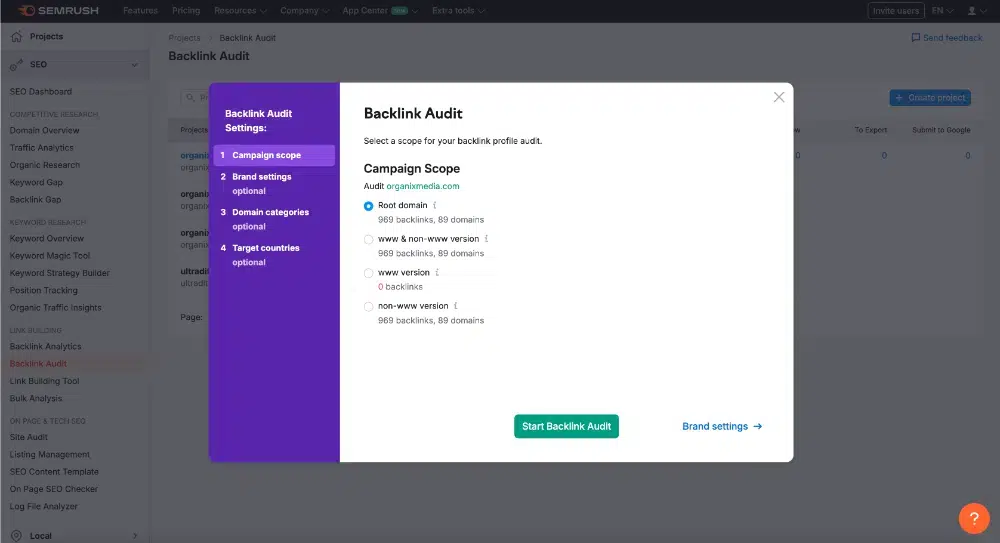Click info icon beside www version

coord(437,272)
